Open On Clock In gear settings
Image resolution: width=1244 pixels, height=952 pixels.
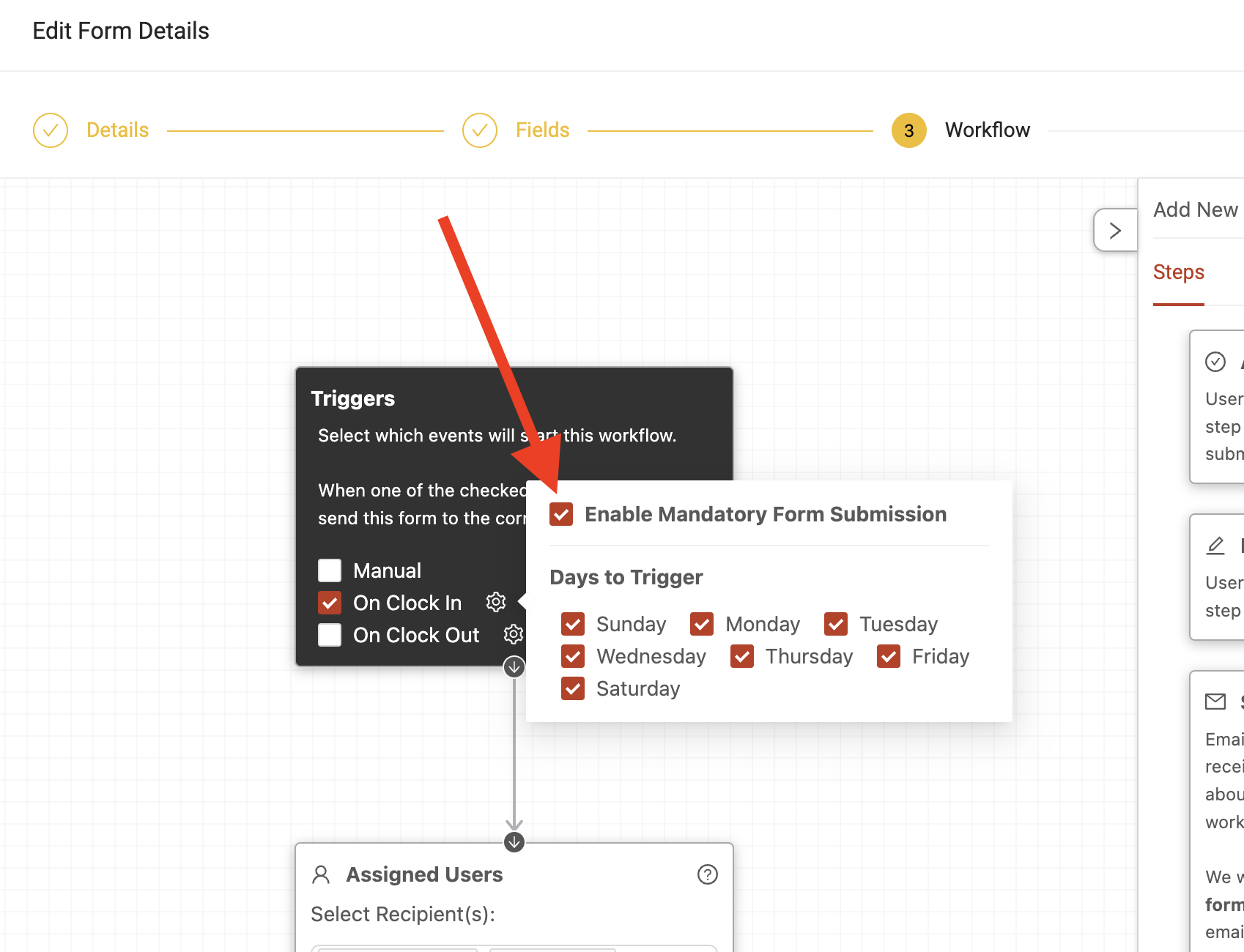click(496, 602)
